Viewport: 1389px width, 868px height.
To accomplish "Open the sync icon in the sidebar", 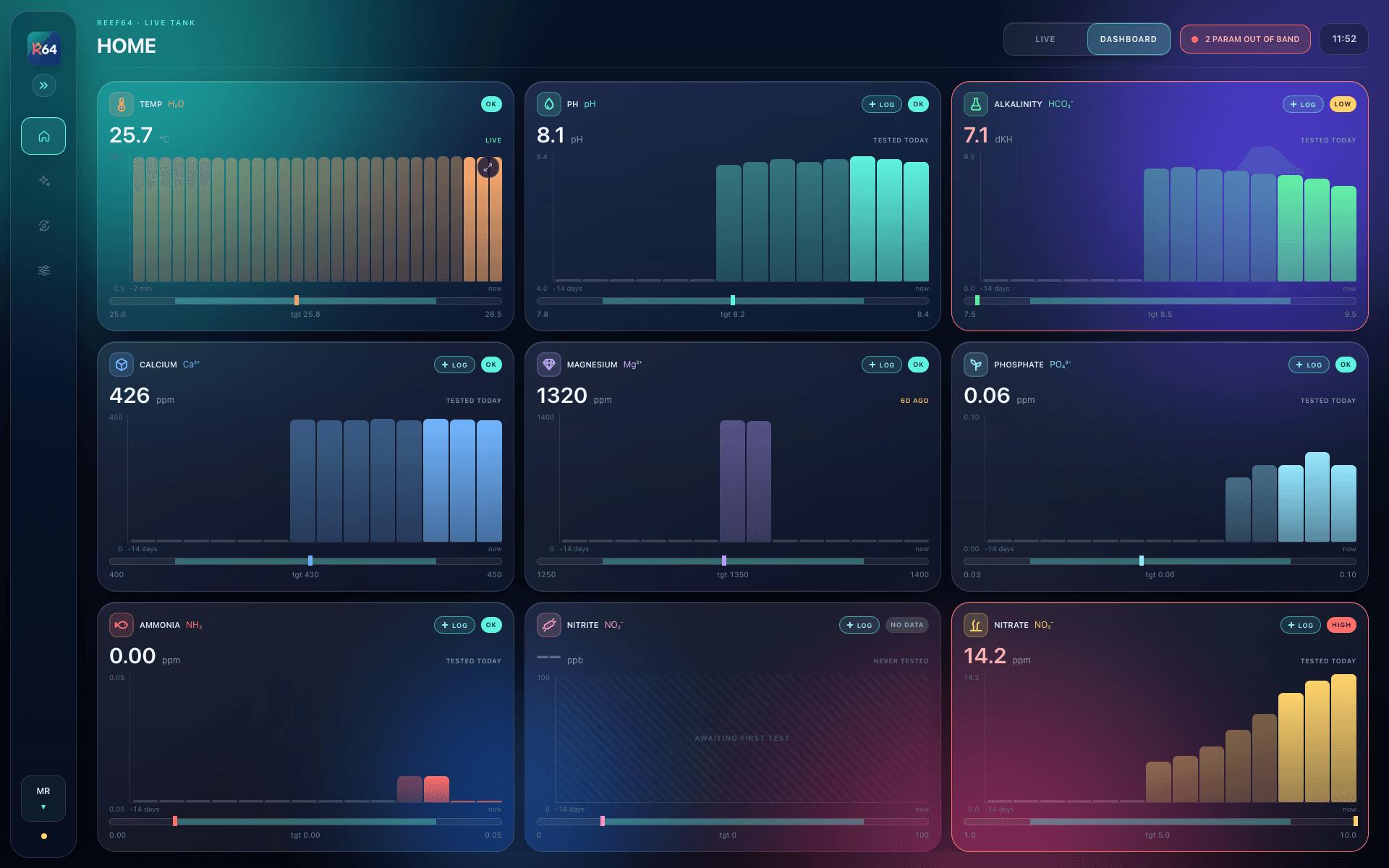I will [x=43, y=226].
